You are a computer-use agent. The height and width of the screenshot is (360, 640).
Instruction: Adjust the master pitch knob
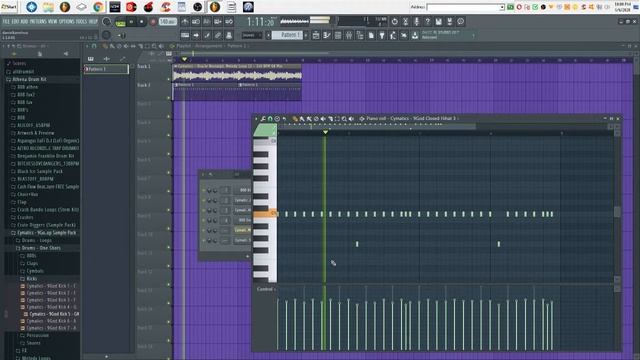click(x=107, y=36)
